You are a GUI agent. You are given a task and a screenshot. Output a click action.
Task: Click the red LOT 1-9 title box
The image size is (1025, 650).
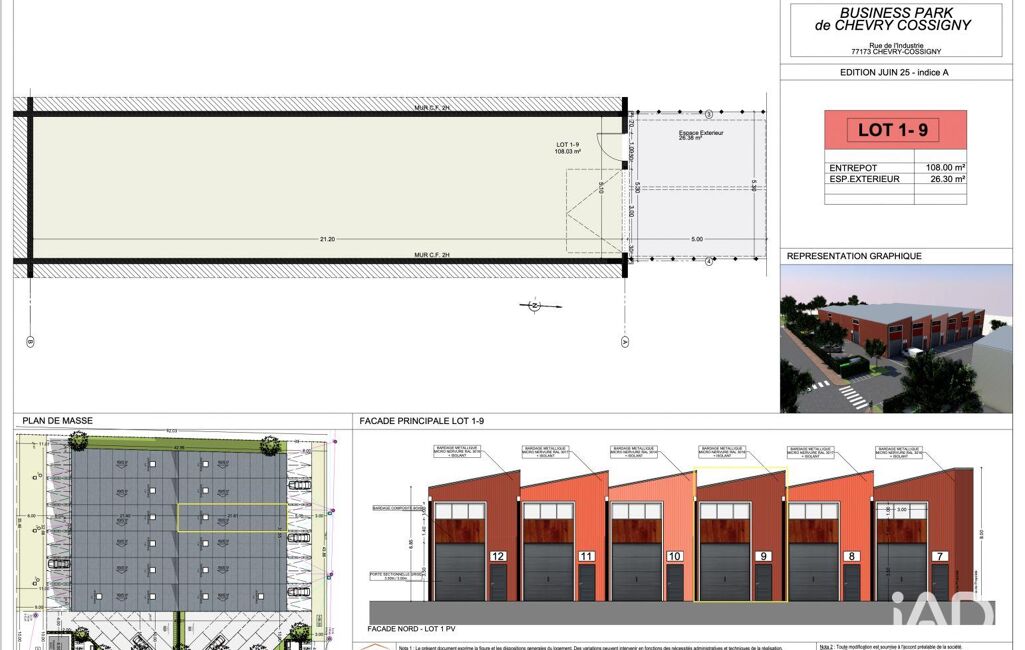click(895, 129)
